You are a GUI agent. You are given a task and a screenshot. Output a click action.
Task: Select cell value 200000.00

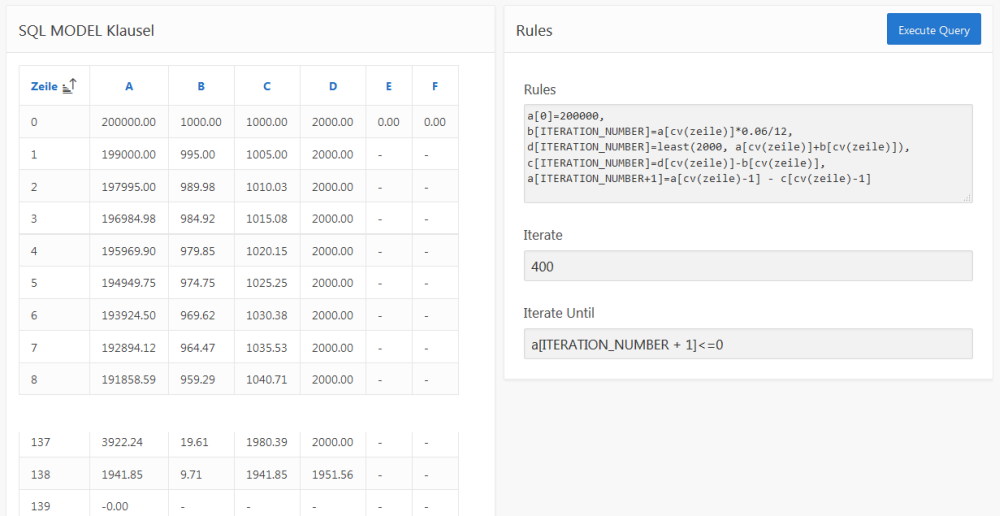tap(129, 122)
